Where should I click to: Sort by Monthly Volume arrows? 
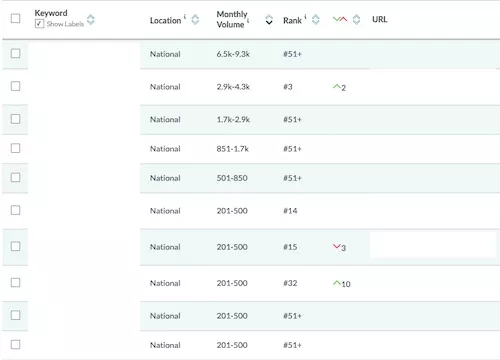269,20
